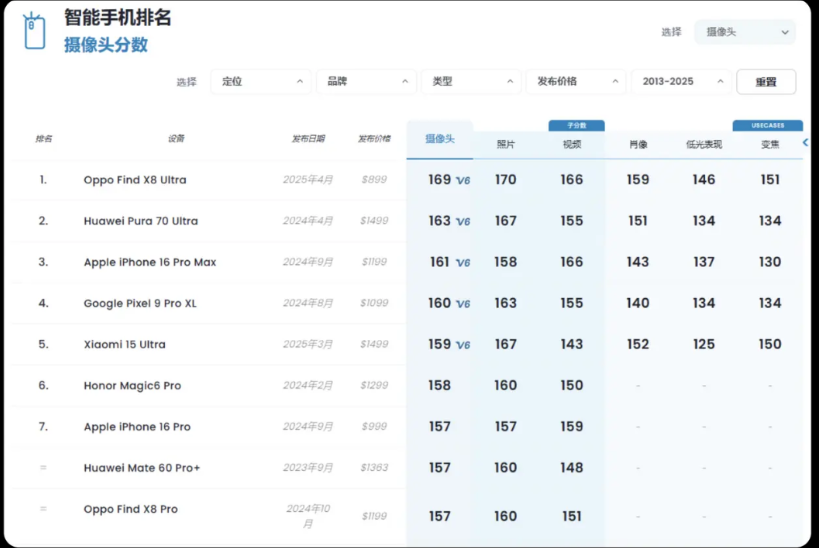Screen dimensions: 819x548
Task: Click the smartphone icon beside the title
Action: tap(34, 31)
